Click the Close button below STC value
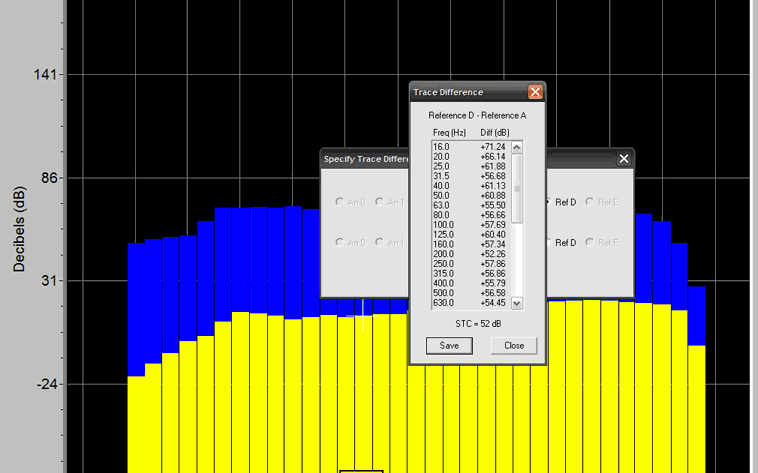The width and height of the screenshot is (758, 473). coord(514,346)
